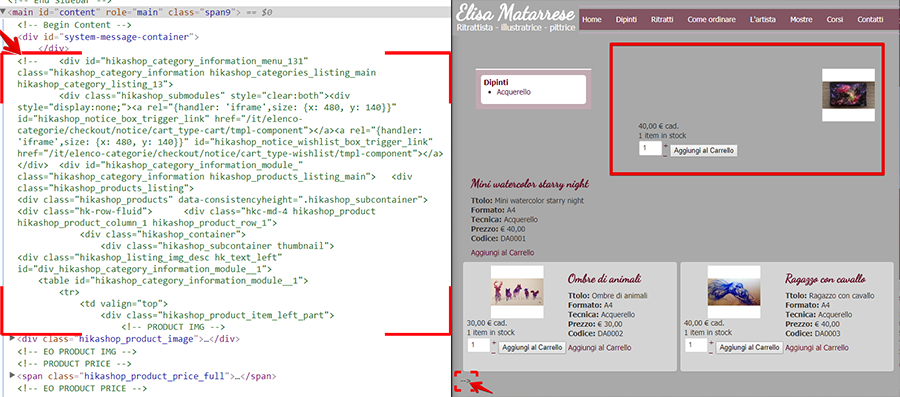Select the EO PRODUCT IMG comment line
Viewport: 900px width, 397px height.
pos(77,351)
